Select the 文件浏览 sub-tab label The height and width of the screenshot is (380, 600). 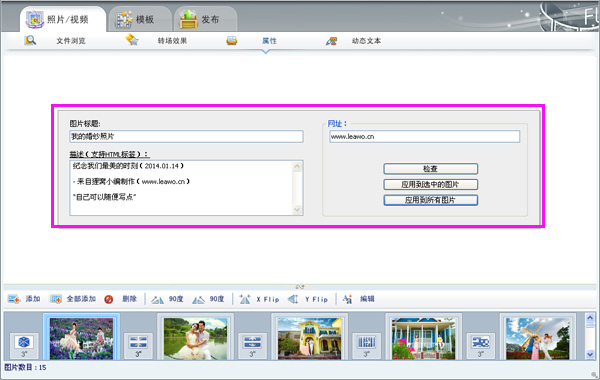pyautogui.click(x=71, y=41)
